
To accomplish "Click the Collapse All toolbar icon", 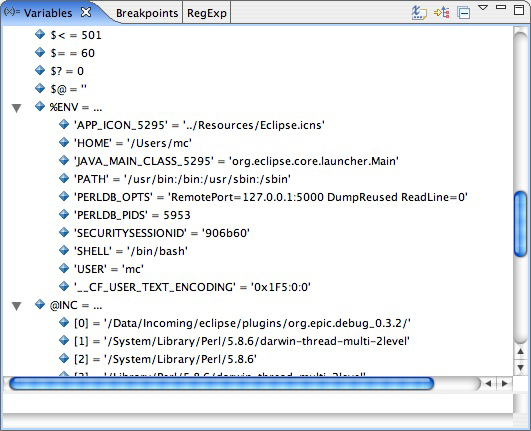I will point(463,13).
